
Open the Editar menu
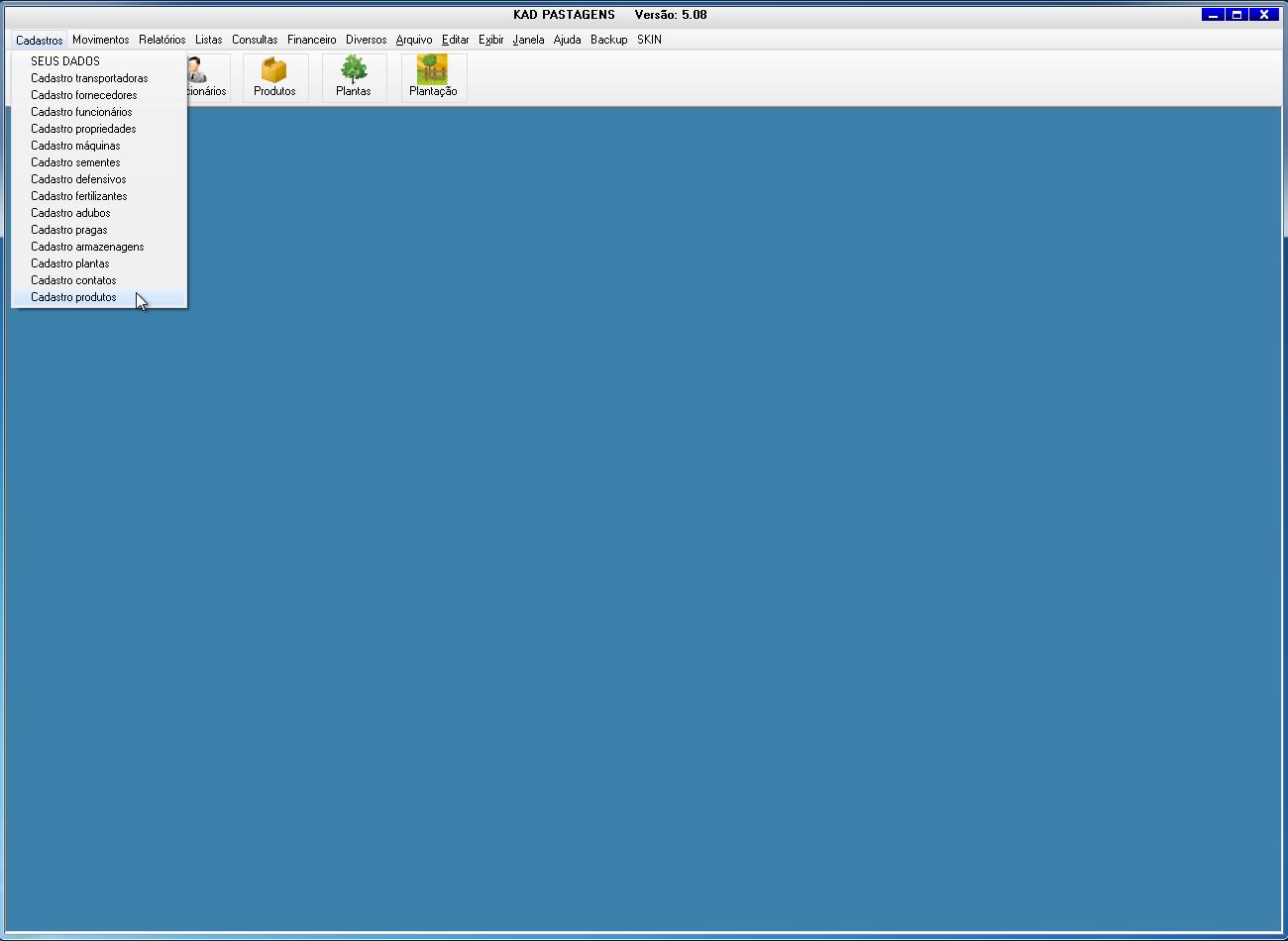456,41
